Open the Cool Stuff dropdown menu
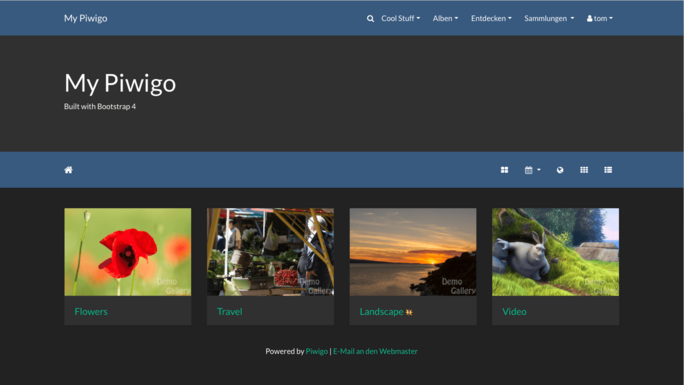Viewport: 684px width, 385px height. (400, 18)
